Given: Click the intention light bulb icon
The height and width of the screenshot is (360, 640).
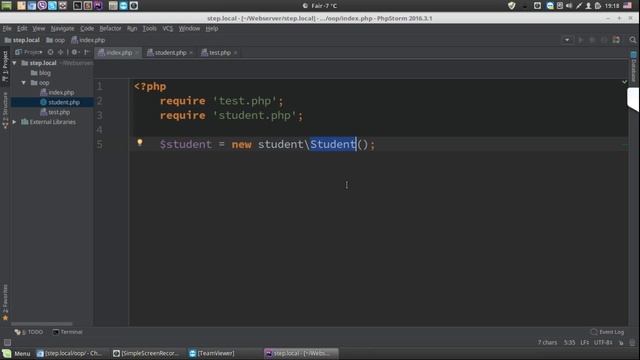Looking at the screenshot, I should (x=140, y=142).
